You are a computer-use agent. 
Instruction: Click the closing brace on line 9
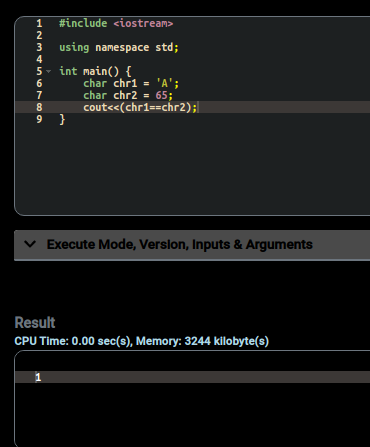click(x=62, y=119)
